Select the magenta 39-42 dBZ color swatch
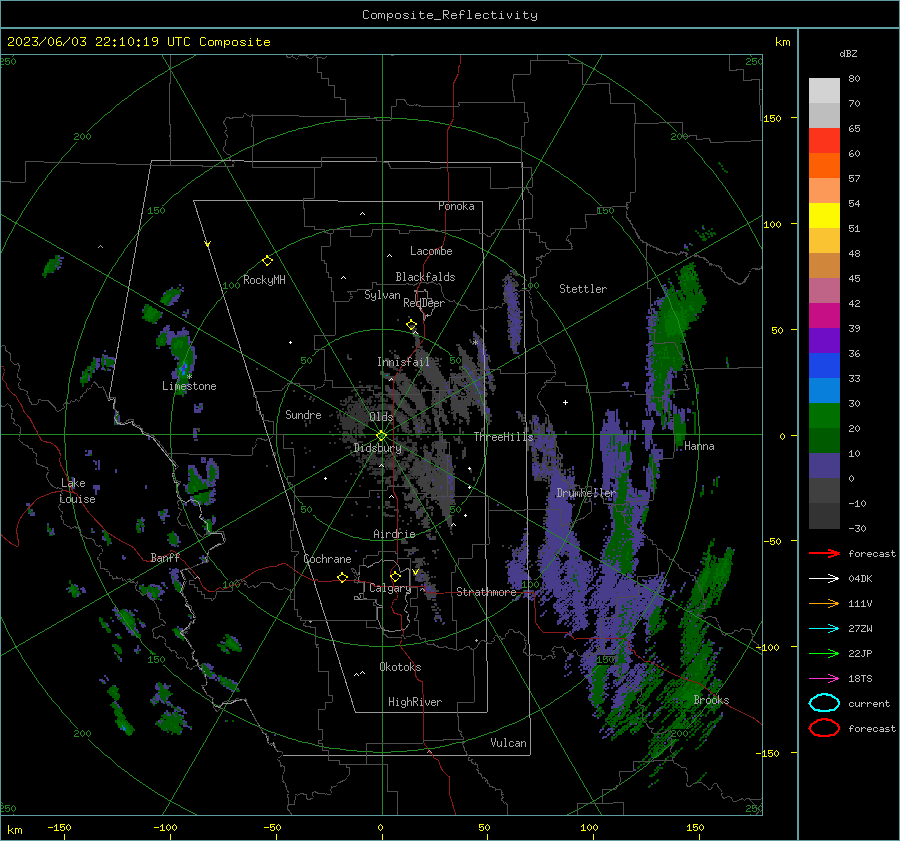This screenshot has width=900, height=841. [x=824, y=316]
